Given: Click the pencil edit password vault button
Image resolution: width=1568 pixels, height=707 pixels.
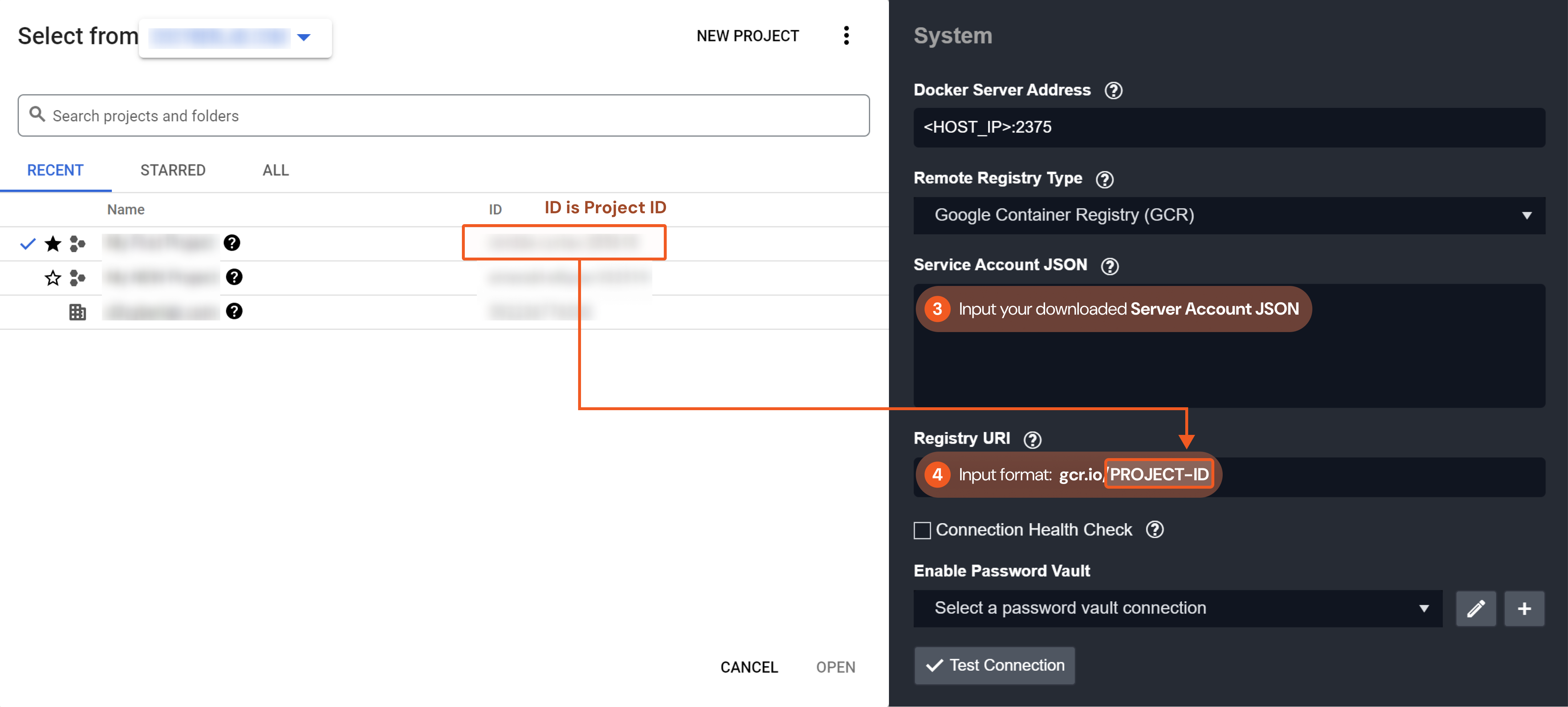Looking at the screenshot, I should 1475,608.
